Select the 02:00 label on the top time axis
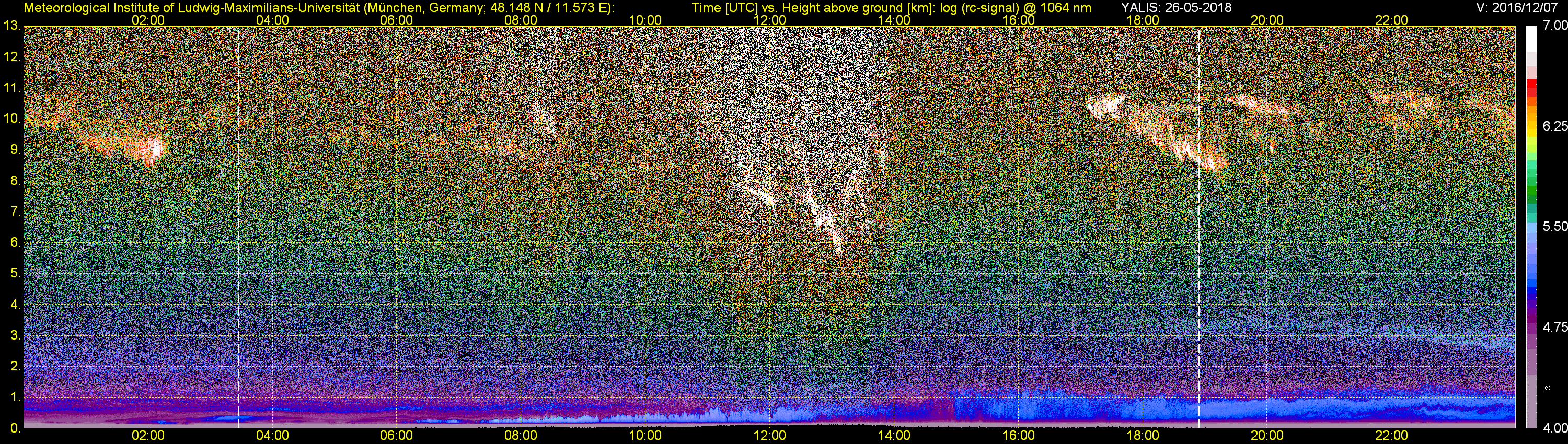Image resolution: width=1568 pixels, height=444 pixels. (148, 20)
